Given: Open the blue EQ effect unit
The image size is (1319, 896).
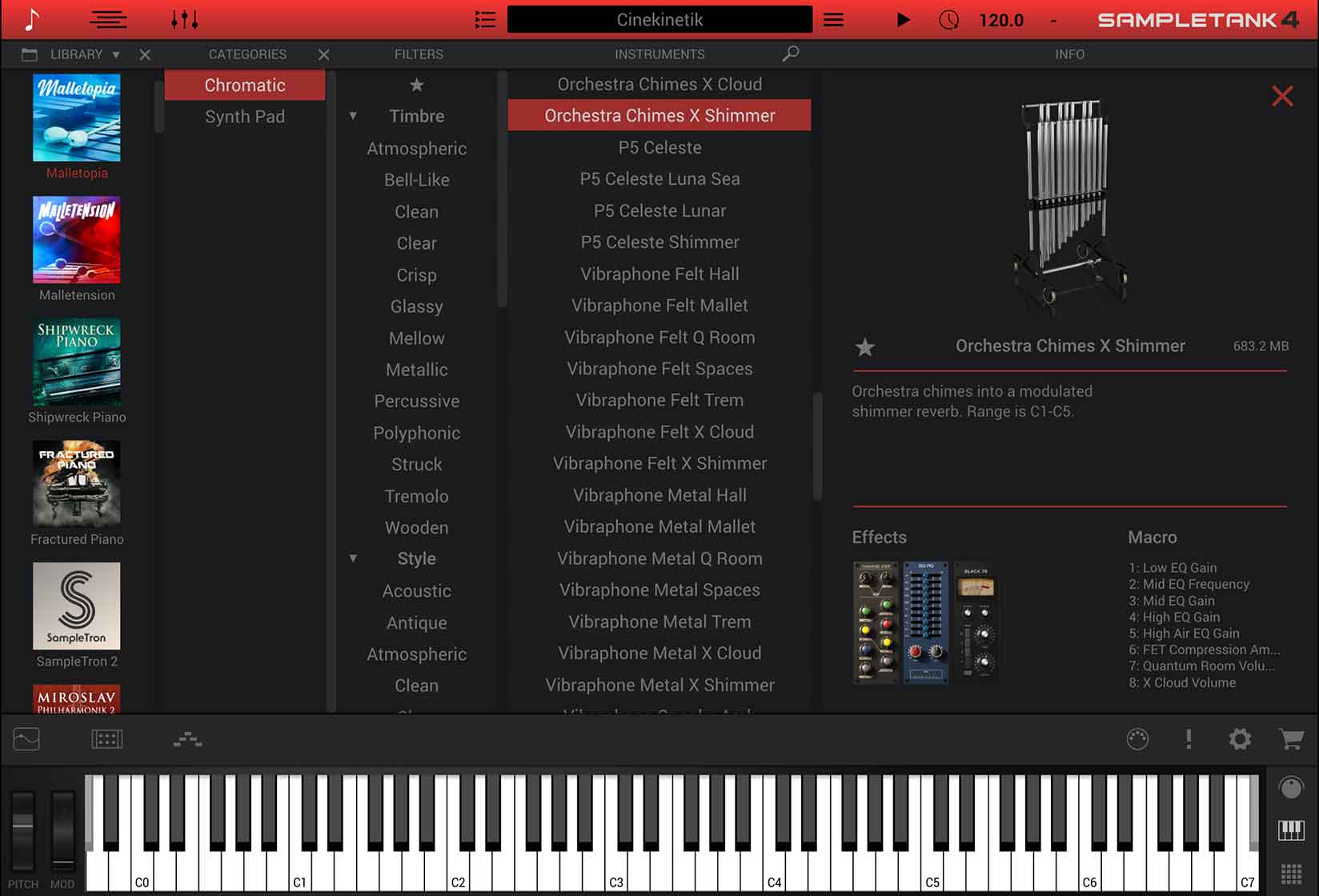Looking at the screenshot, I should [x=925, y=622].
